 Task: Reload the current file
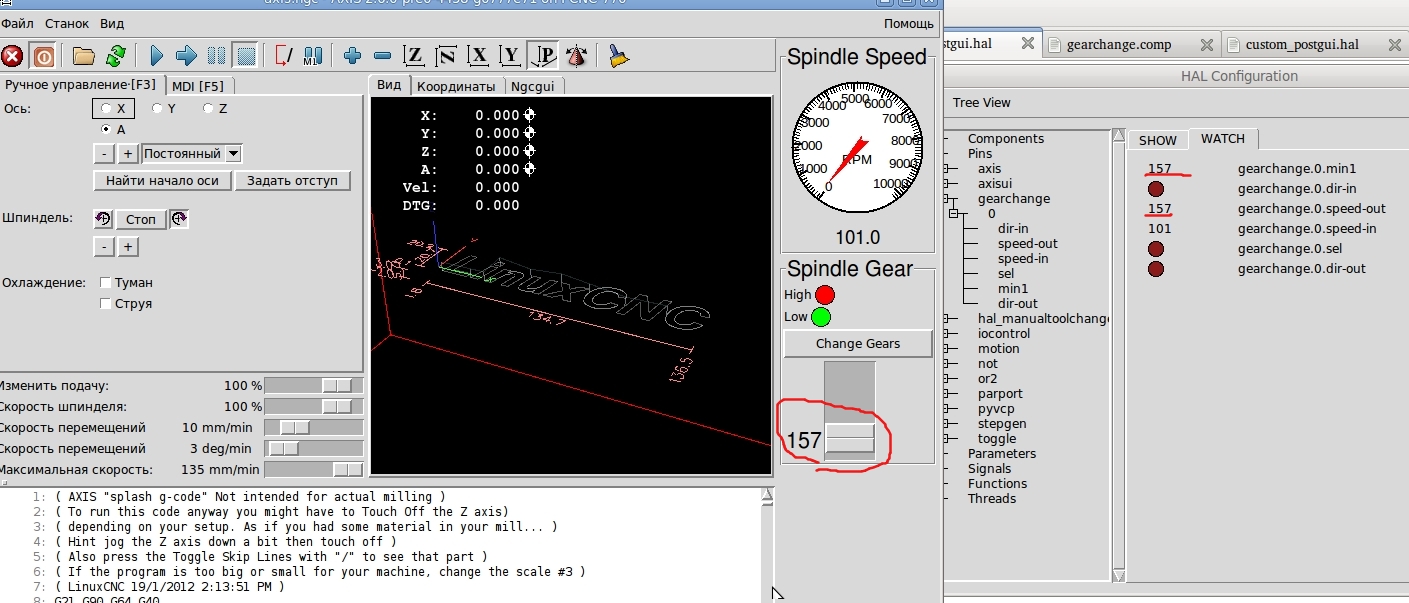[x=116, y=56]
